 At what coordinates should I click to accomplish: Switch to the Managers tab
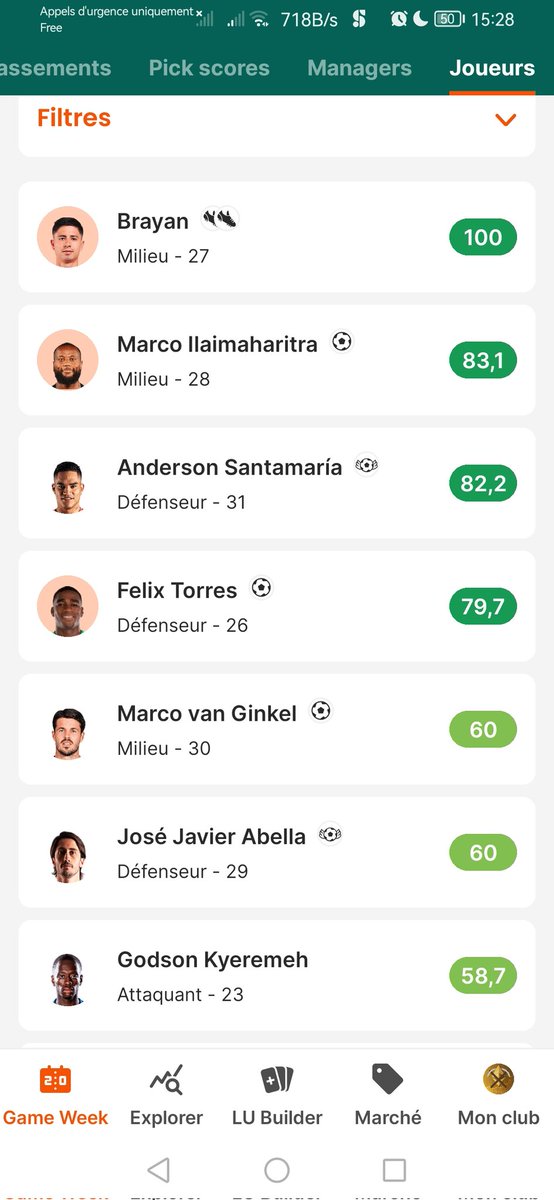pyautogui.click(x=359, y=68)
